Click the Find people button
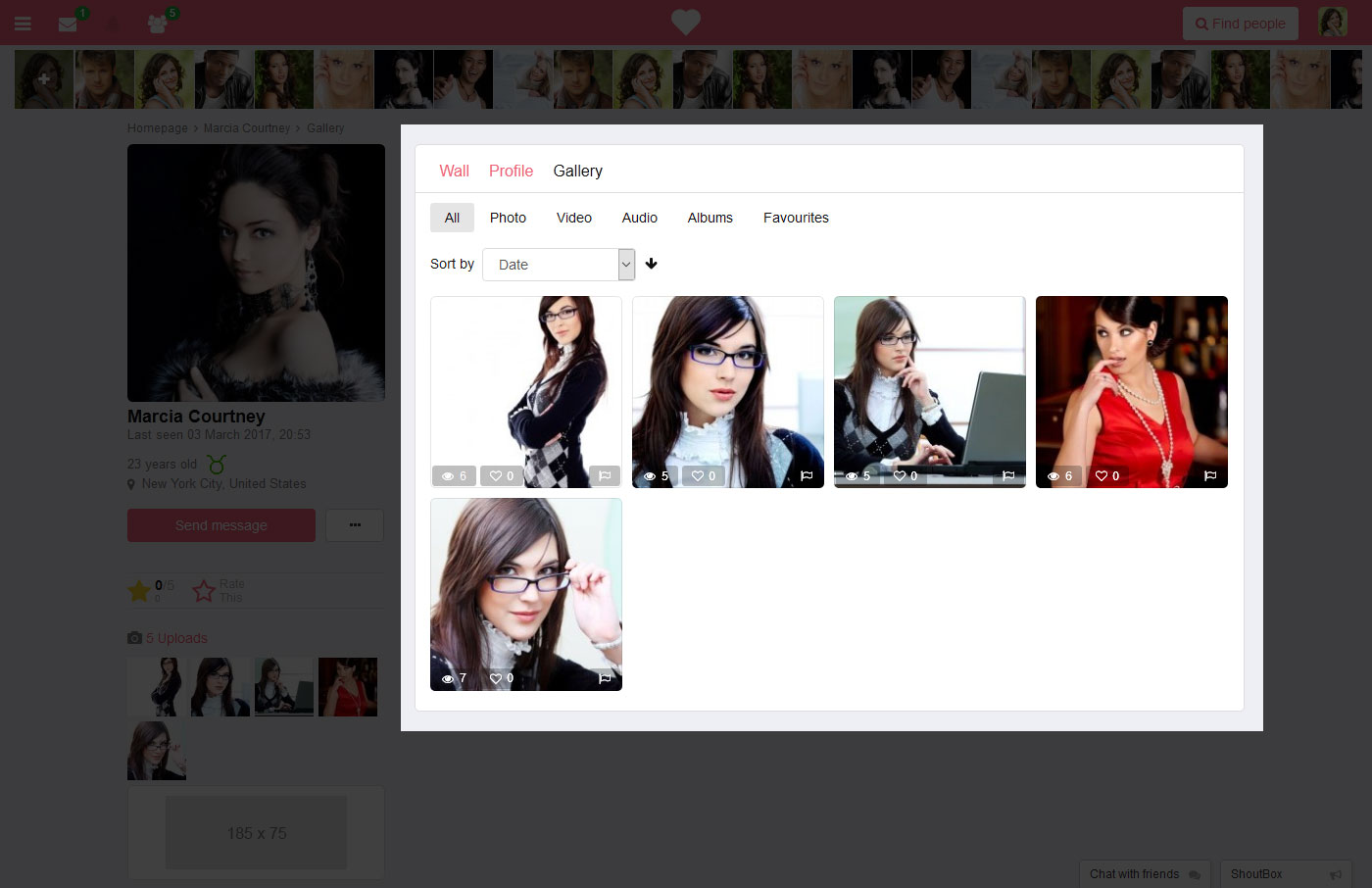 (1241, 24)
